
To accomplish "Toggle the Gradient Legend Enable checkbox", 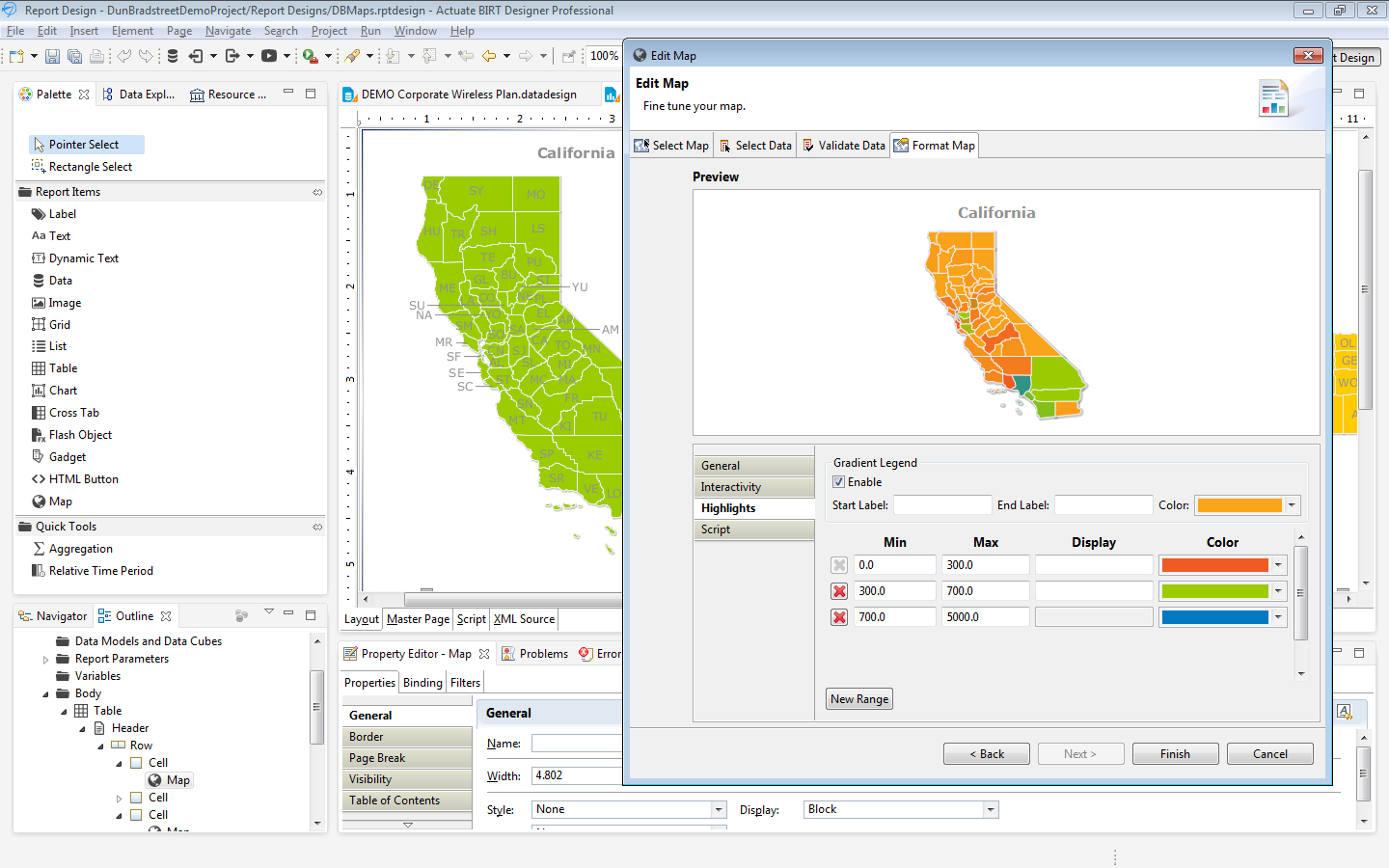I will (x=839, y=482).
